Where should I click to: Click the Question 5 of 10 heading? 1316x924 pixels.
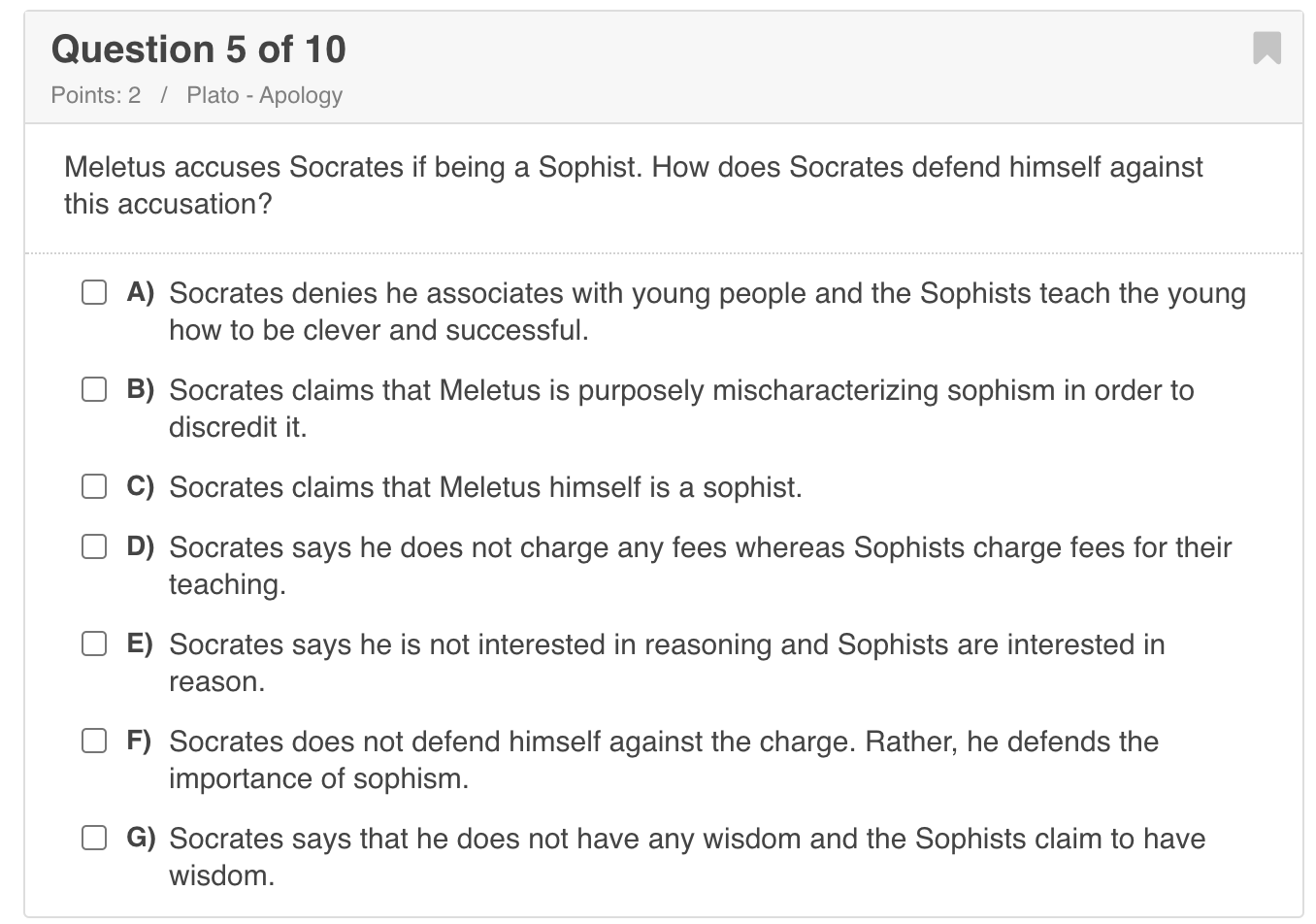[199, 49]
